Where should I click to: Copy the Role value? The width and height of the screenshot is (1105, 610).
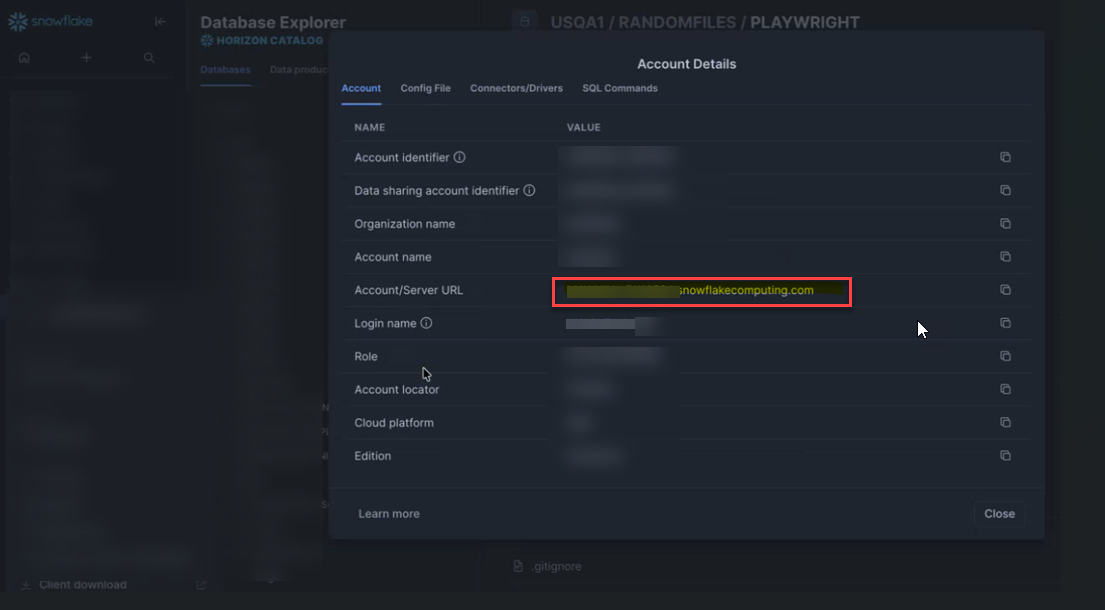click(x=1005, y=356)
